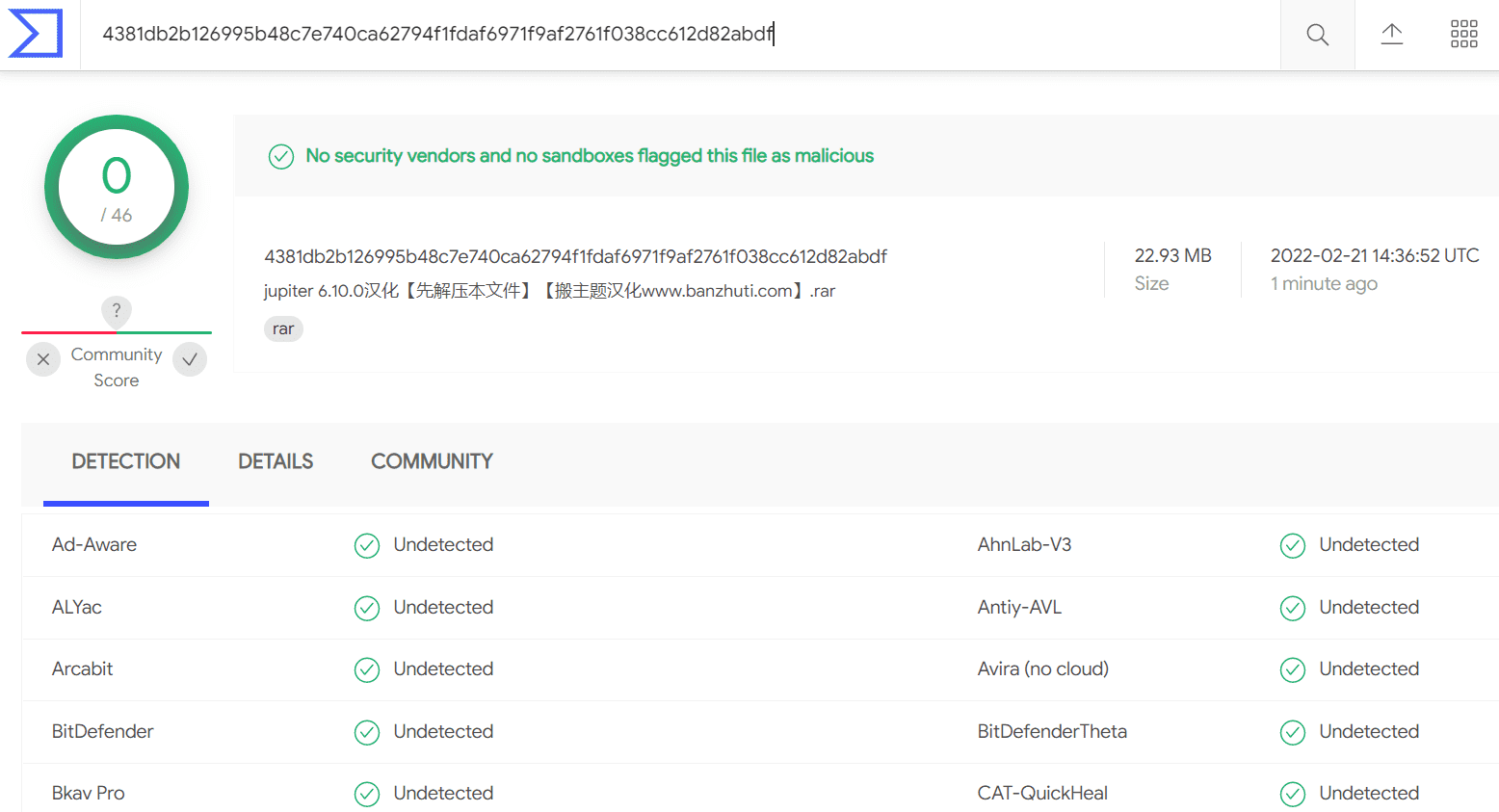Select the DETECTION tab
Image resolution: width=1499 pixels, height=812 pixels.
126,461
